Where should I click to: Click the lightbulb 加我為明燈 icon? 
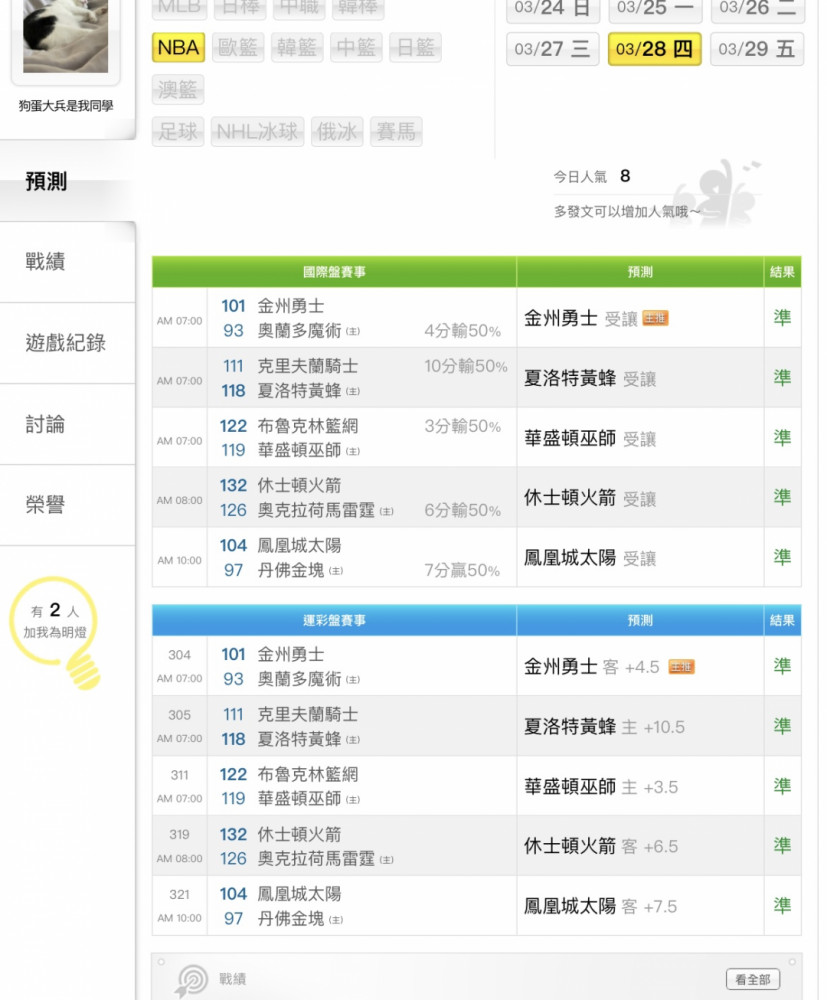(56, 633)
